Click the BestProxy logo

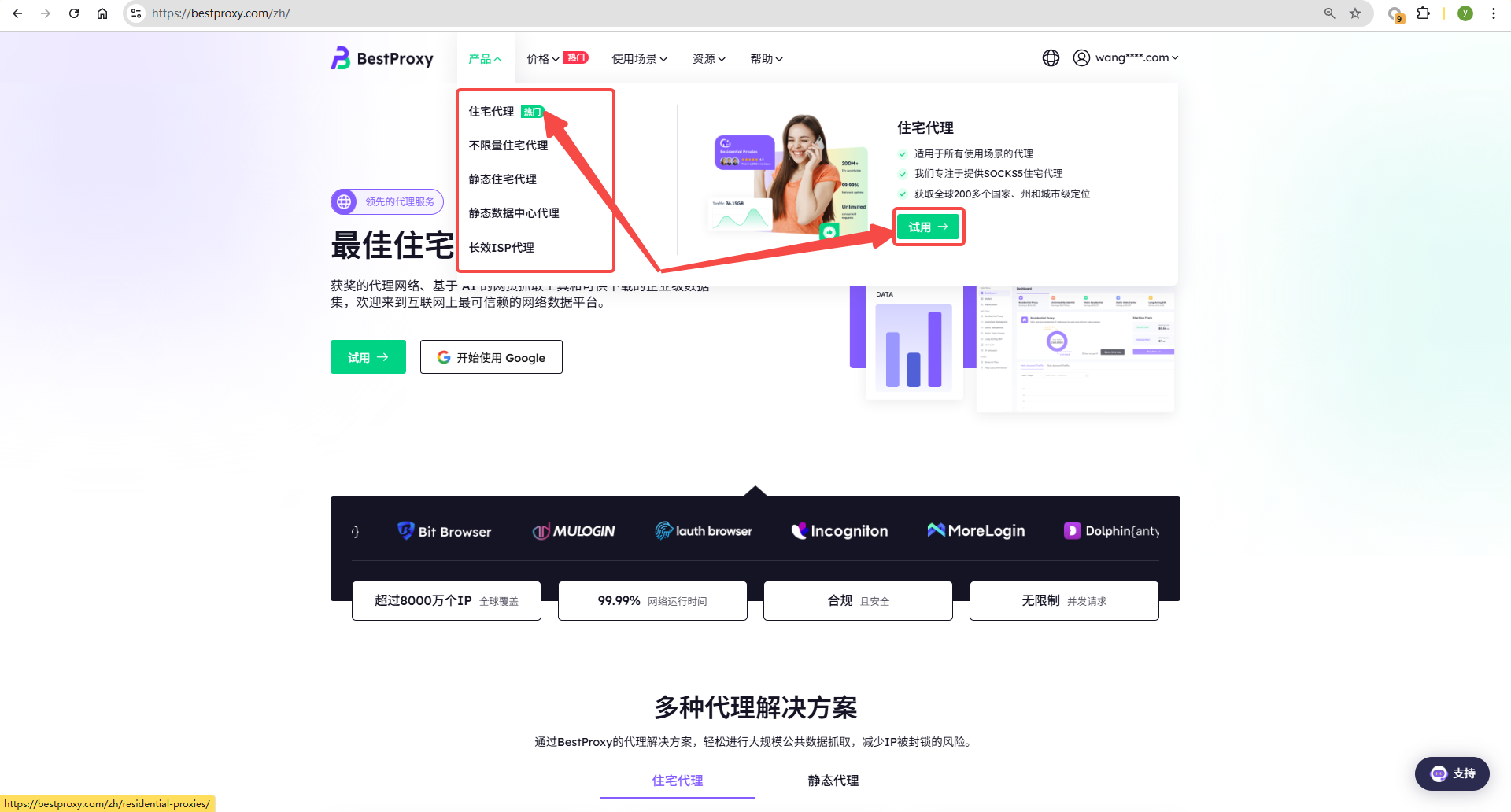[x=382, y=58]
